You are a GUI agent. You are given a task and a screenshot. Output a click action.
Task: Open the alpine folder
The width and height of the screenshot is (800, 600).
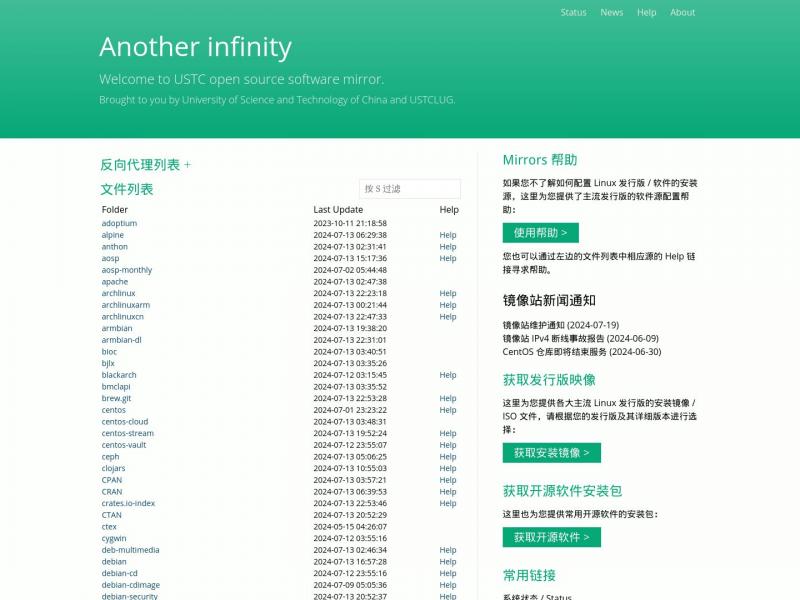coord(113,235)
